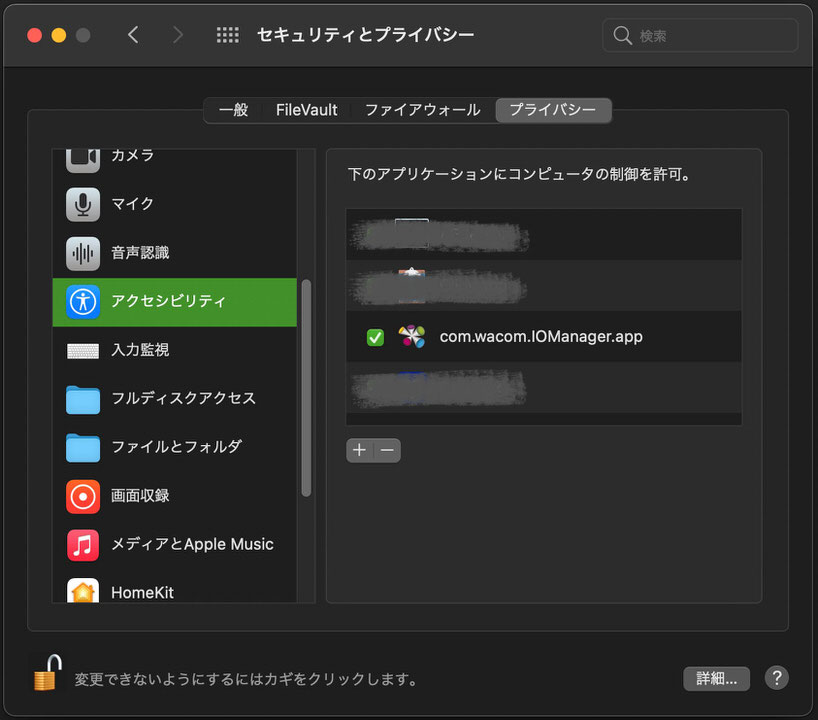Viewport: 818px width, 720px height.
Task: Select the Camera icon in the sidebar
Action: click(x=83, y=157)
